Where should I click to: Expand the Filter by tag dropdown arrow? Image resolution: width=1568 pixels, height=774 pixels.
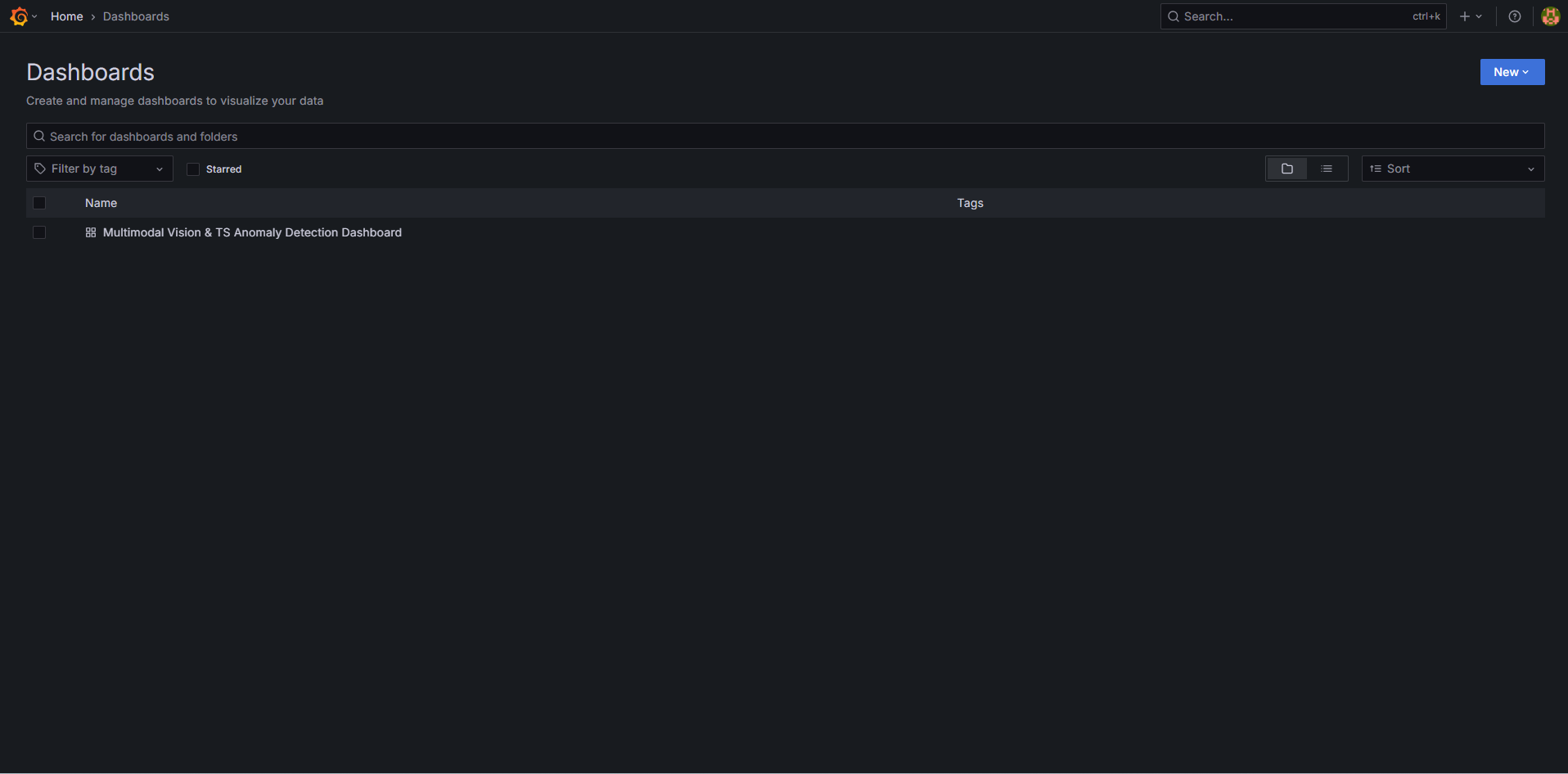click(160, 169)
